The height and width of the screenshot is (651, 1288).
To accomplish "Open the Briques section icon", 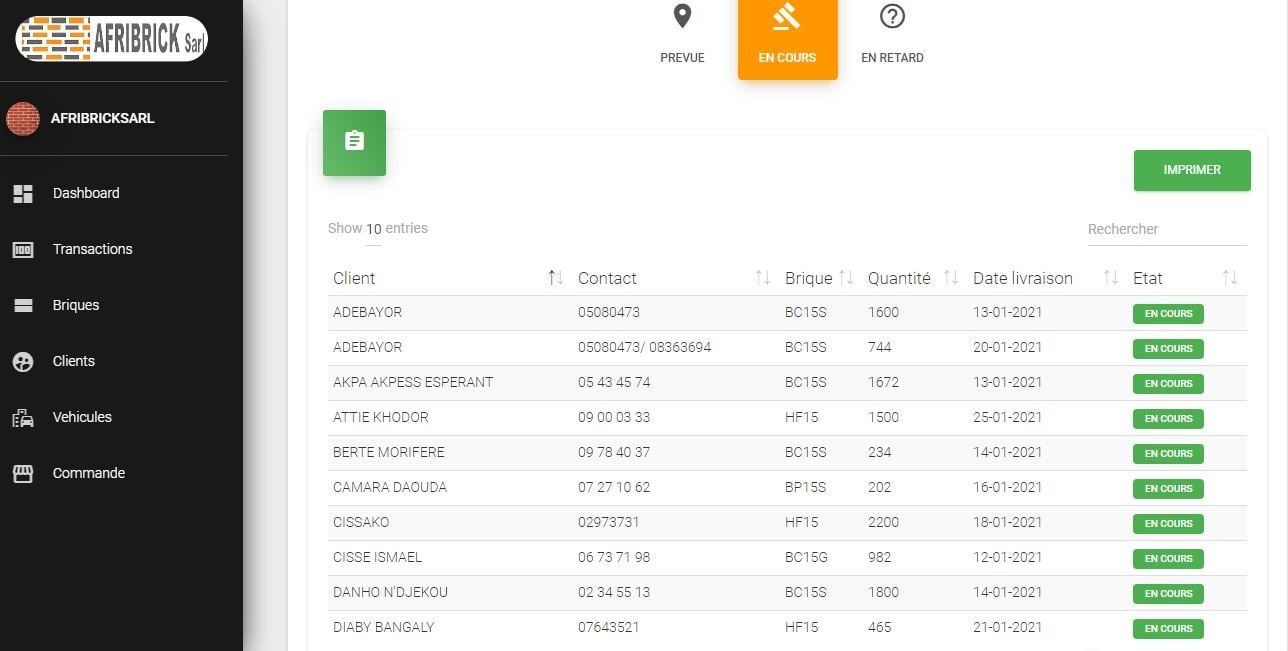I will [x=24, y=304].
